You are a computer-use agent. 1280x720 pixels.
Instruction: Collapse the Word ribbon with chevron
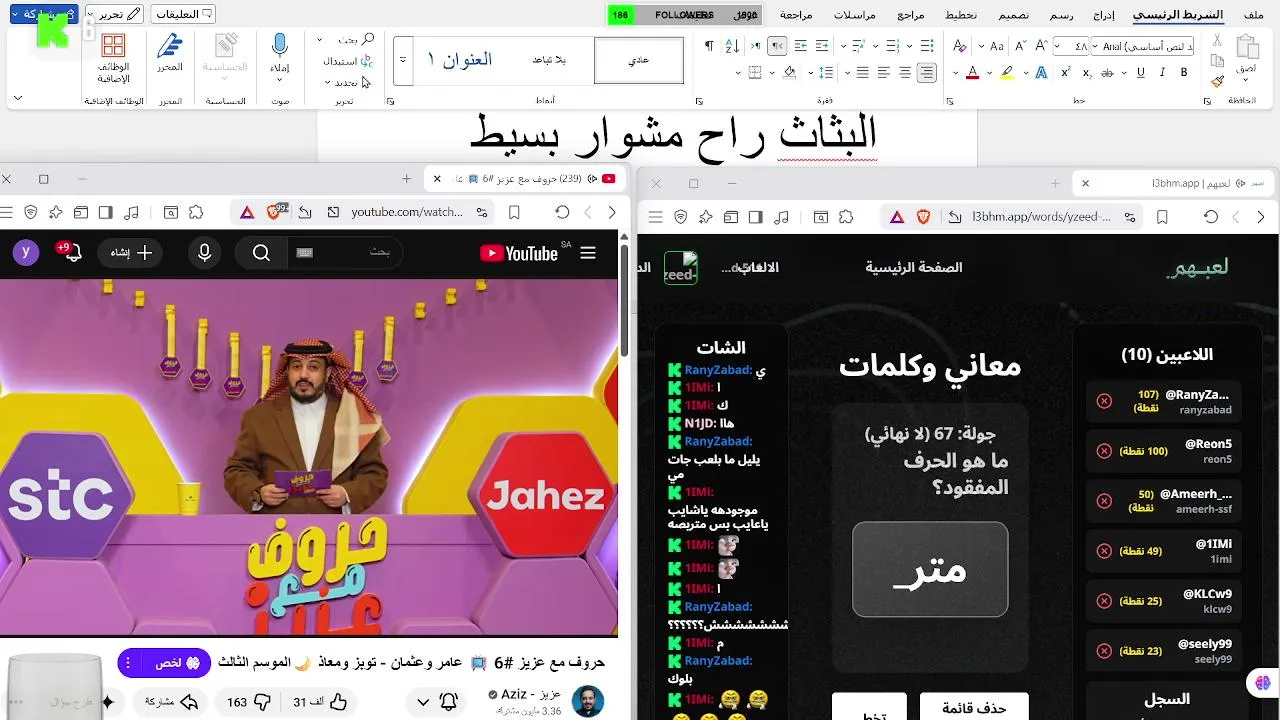pos(17,98)
